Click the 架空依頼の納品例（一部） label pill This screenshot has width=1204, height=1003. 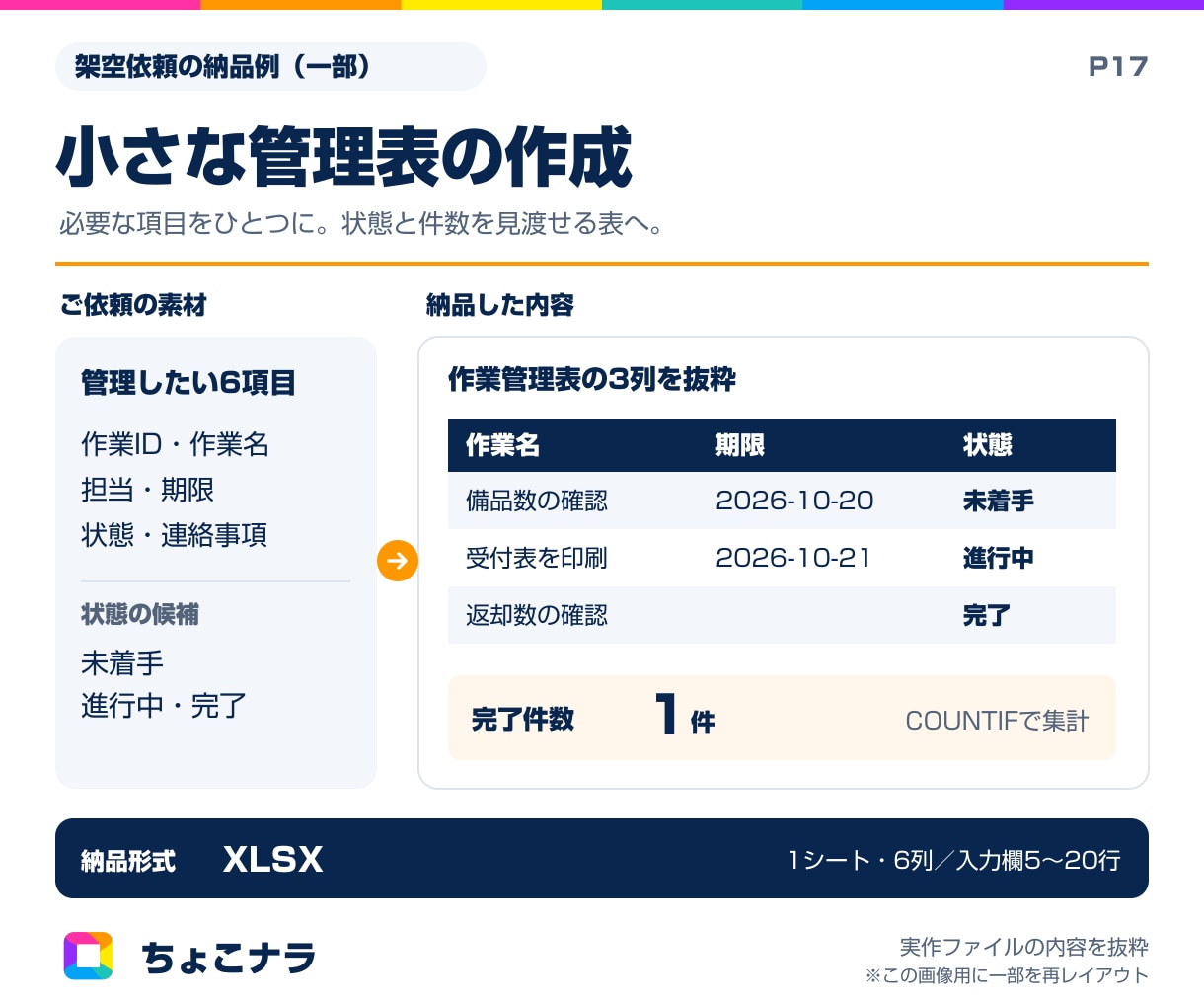pos(270,67)
